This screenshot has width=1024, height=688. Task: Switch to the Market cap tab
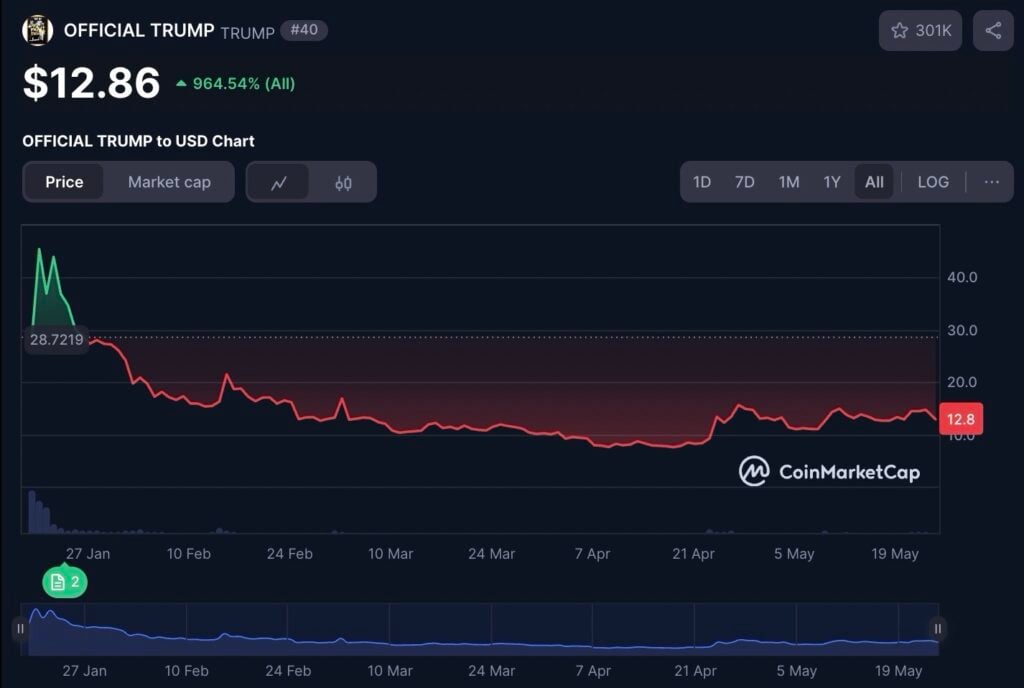(x=169, y=182)
